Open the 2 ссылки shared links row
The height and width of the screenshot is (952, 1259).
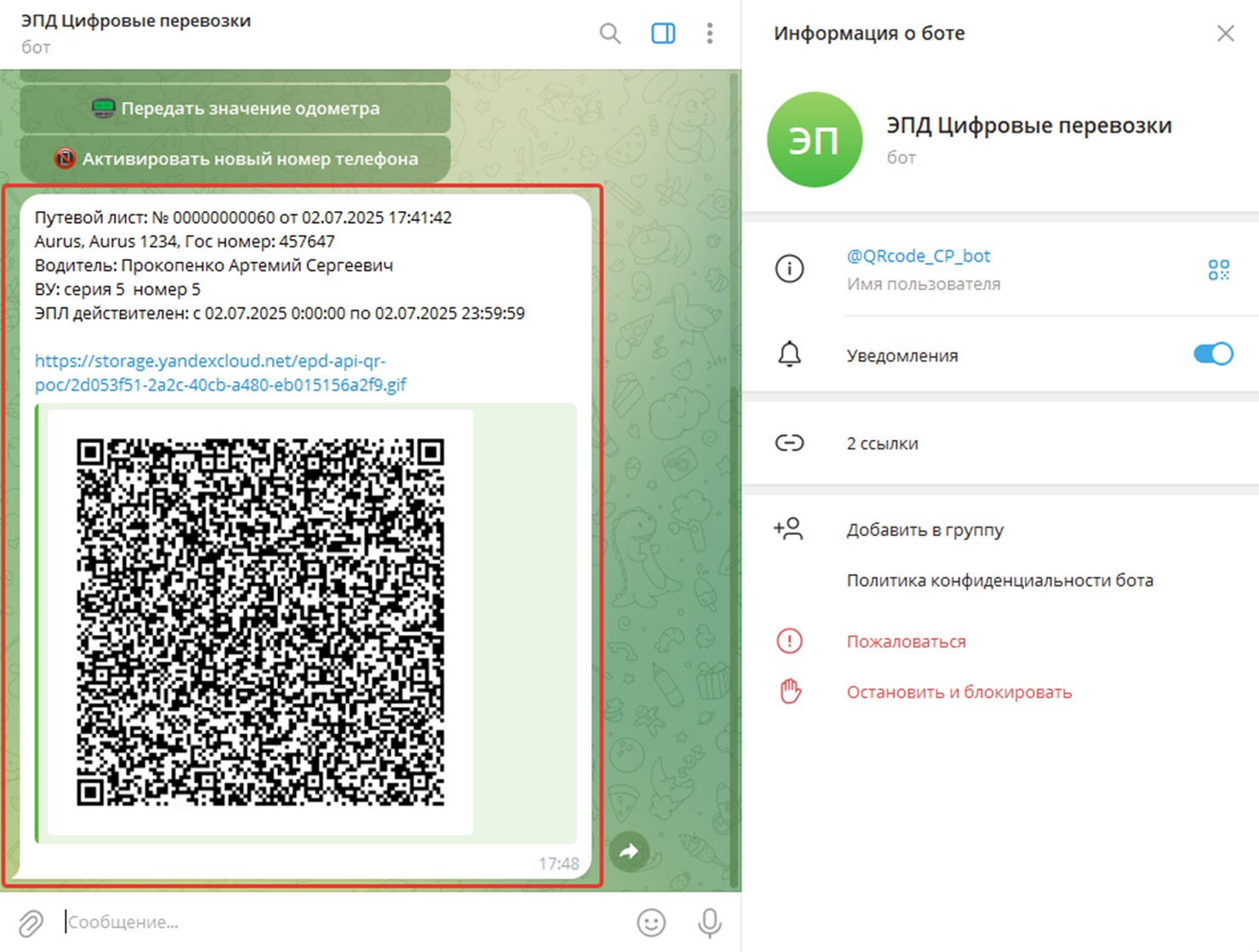[x=1000, y=443]
